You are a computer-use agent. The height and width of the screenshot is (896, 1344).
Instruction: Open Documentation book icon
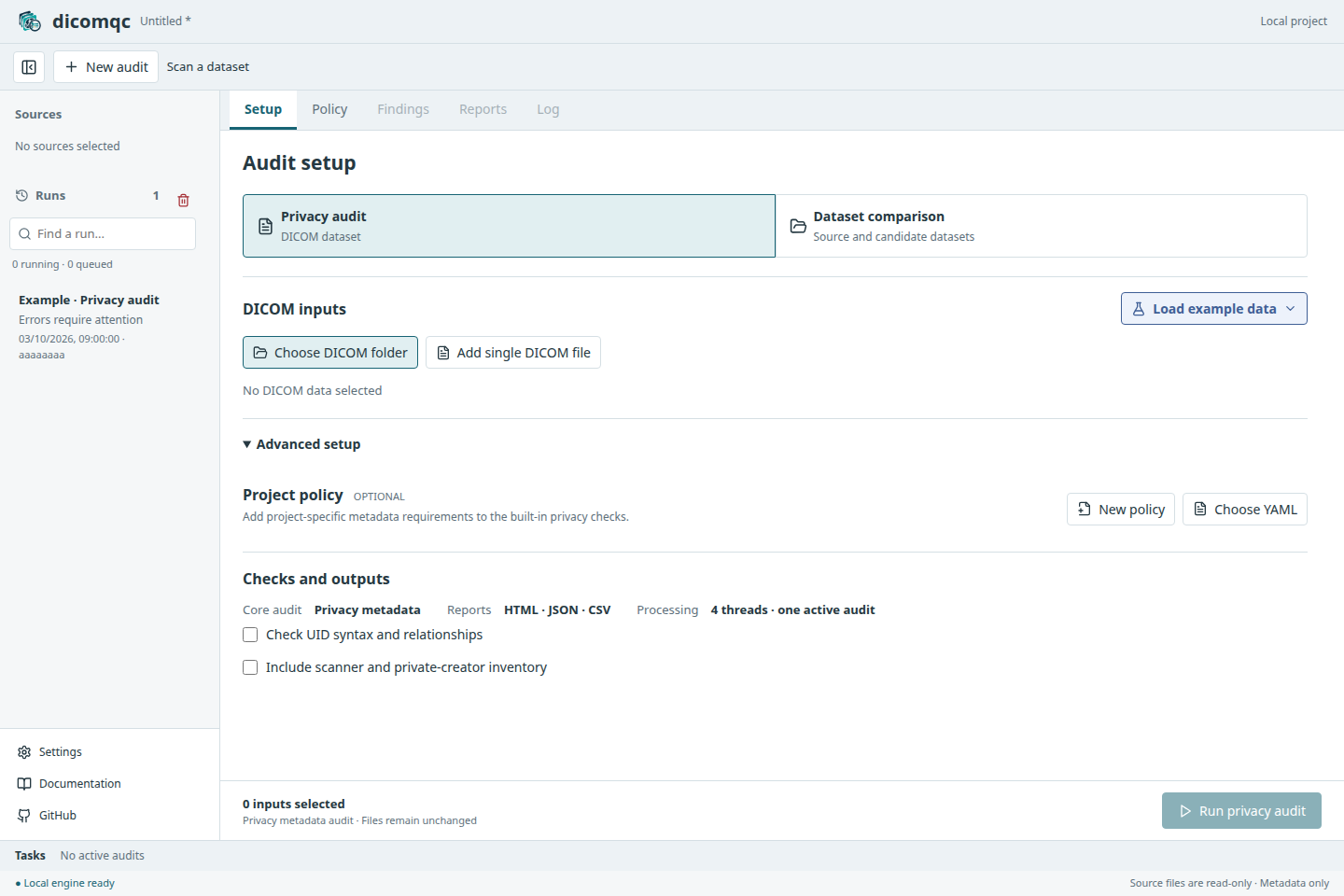coord(24,784)
